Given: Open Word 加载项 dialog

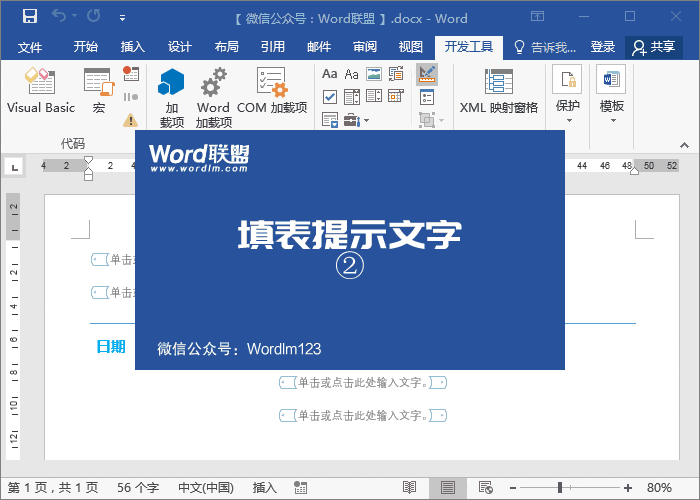Looking at the screenshot, I should (214, 97).
